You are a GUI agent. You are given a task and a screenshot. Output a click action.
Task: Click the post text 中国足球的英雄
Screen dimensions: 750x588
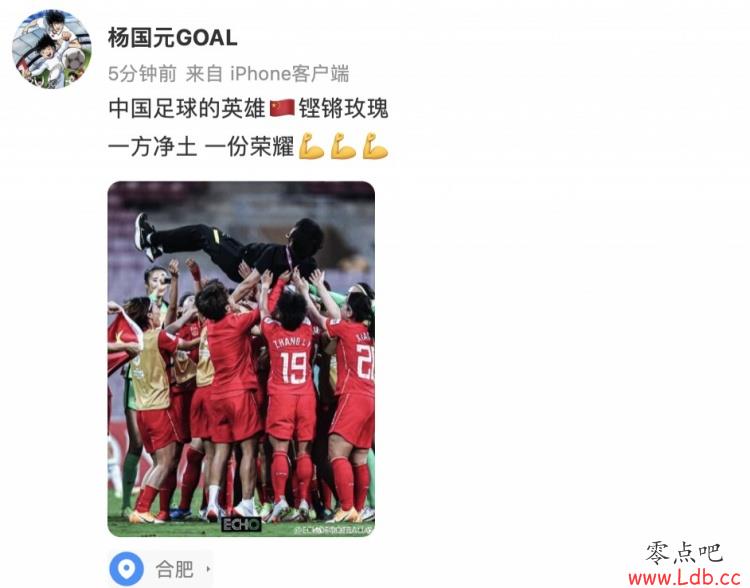click(187, 108)
